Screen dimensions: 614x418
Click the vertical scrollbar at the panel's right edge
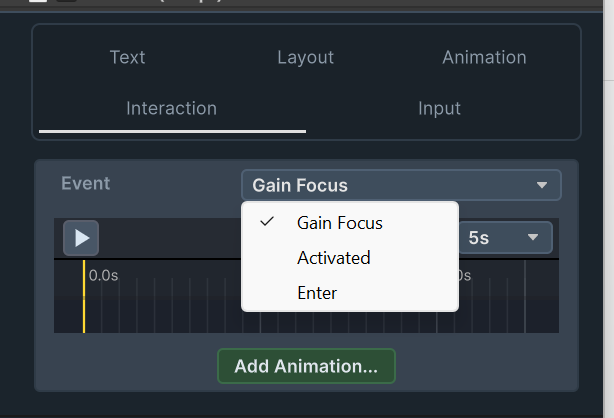coord(609,209)
